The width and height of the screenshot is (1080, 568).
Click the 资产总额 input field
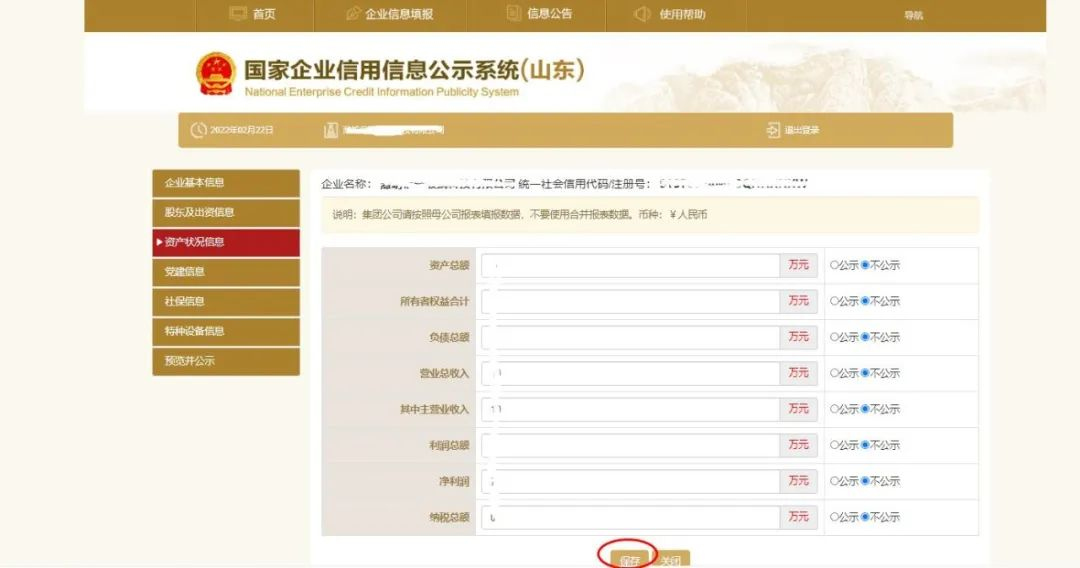click(630, 265)
